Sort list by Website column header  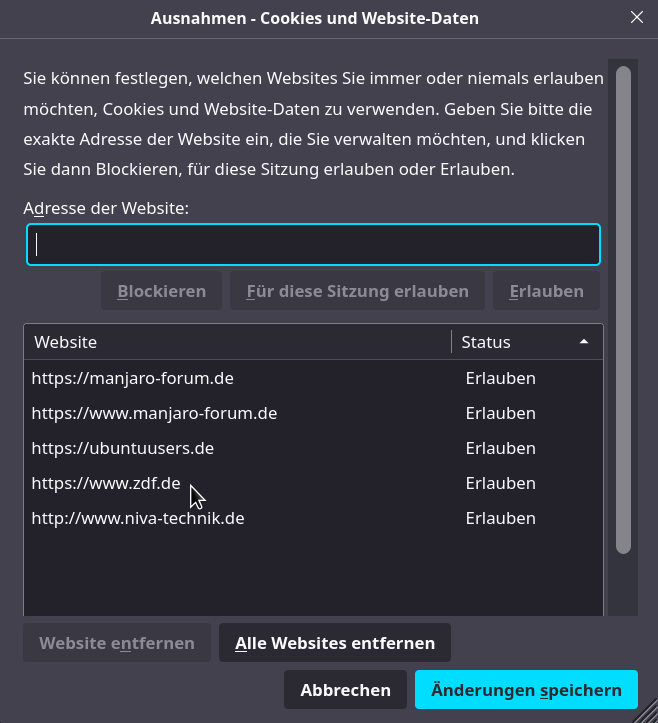(x=238, y=342)
